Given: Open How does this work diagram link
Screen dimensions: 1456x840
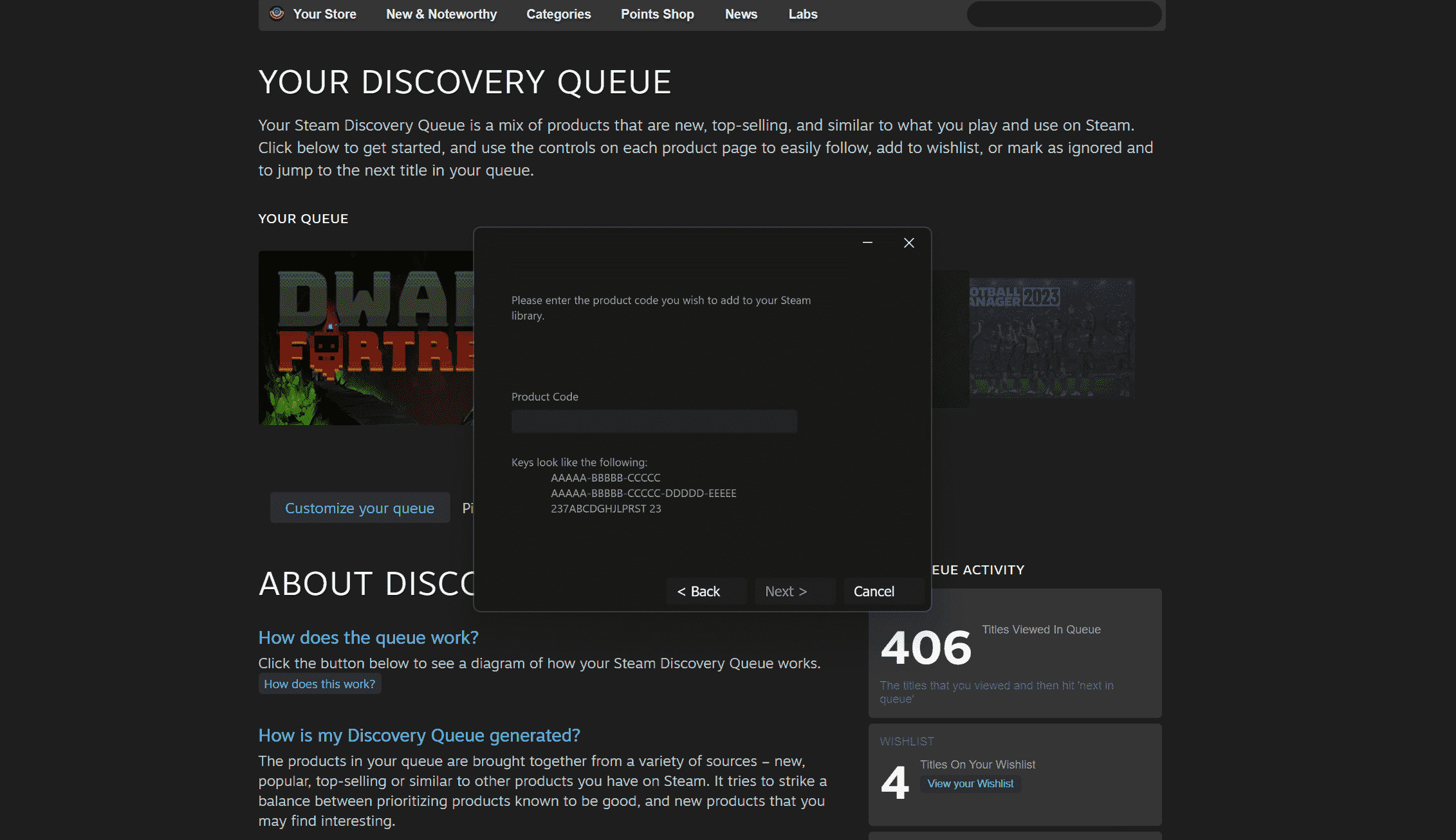Looking at the screenshot, I should [320, 684].
